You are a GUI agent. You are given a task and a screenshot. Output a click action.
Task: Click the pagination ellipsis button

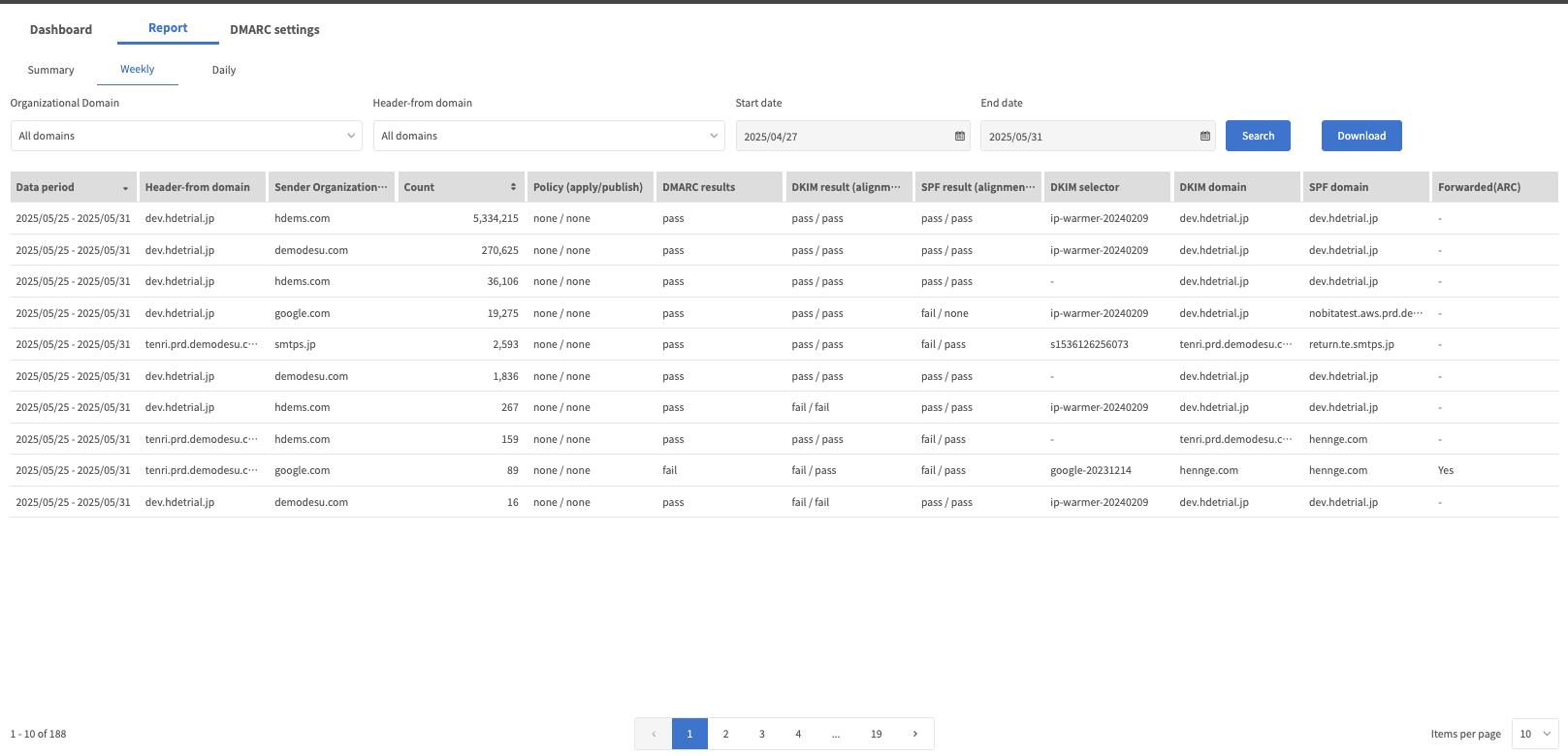(x=836, y=734)
